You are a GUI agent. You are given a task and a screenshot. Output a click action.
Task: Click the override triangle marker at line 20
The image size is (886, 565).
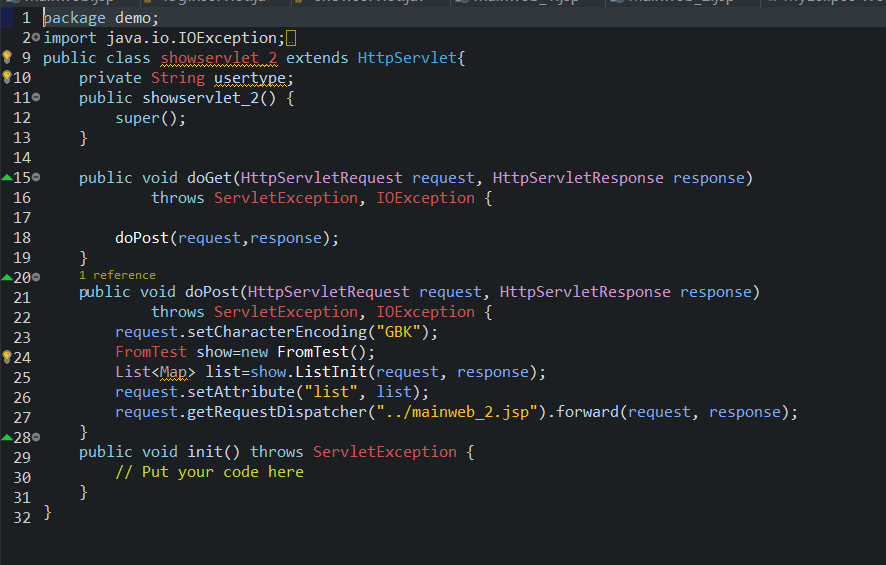tap(7, 277)
